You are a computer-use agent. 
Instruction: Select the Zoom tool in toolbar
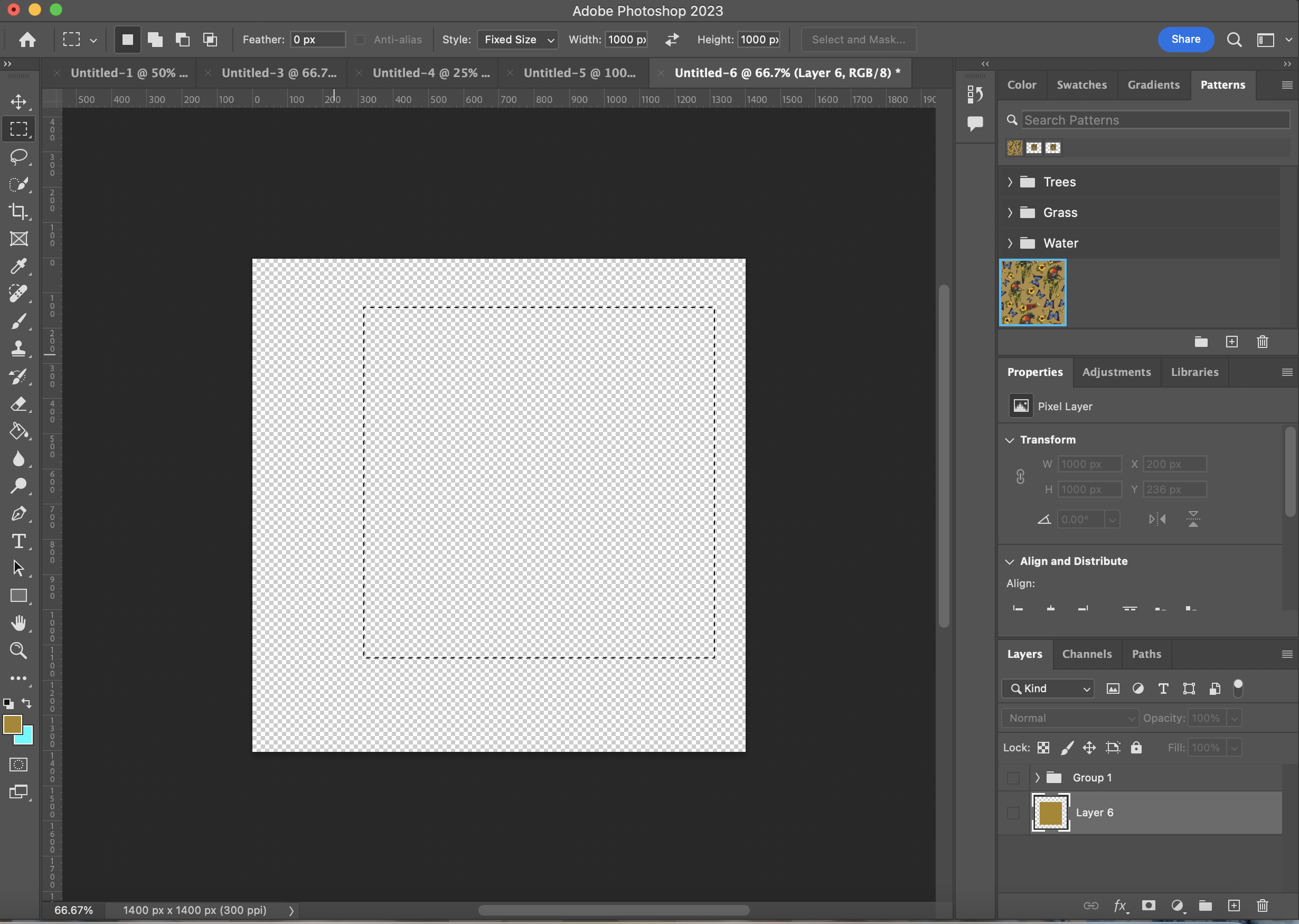click(x=18, y=650)
